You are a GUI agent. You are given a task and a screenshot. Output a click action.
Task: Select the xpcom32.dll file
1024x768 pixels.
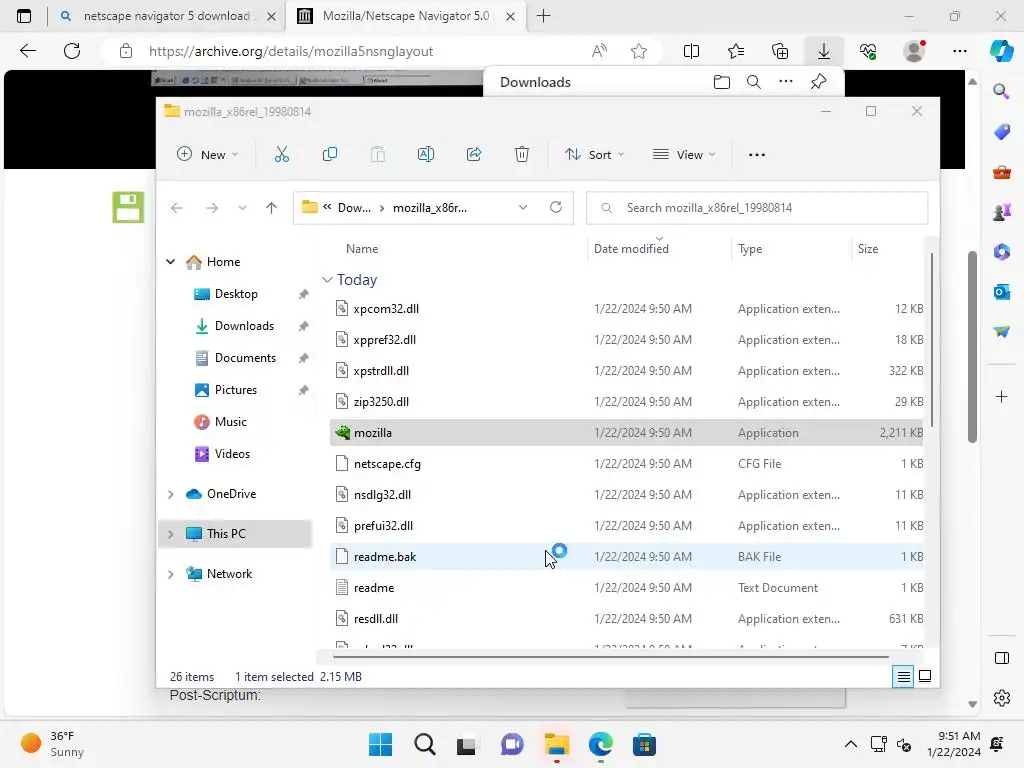[x=626, y=309]
